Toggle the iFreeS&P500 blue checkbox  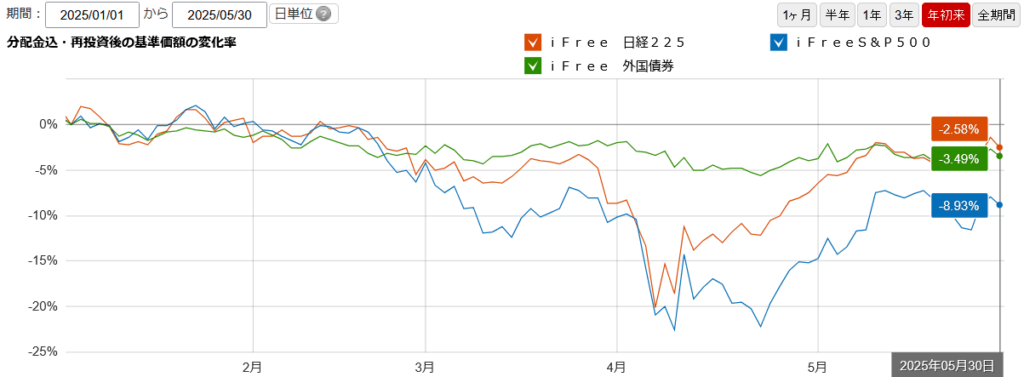(779, 43)
